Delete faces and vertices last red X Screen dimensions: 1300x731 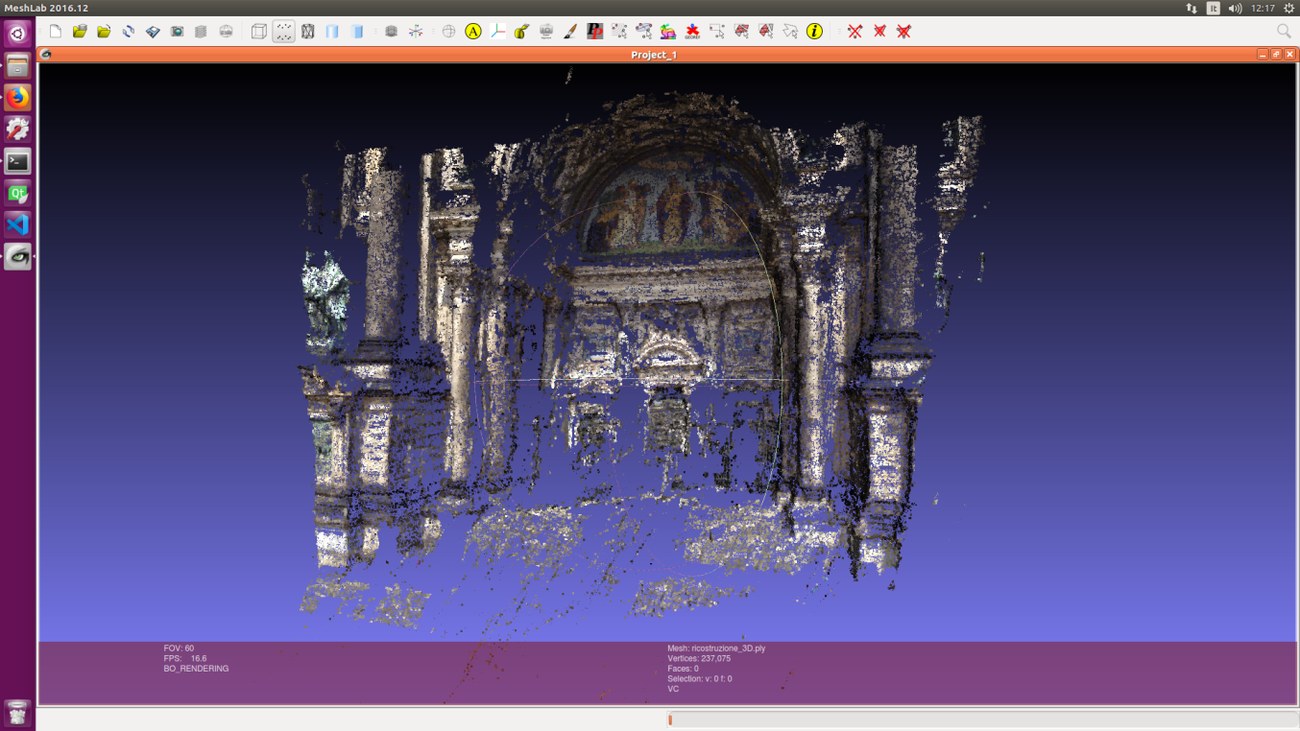[x=904, y=31]
